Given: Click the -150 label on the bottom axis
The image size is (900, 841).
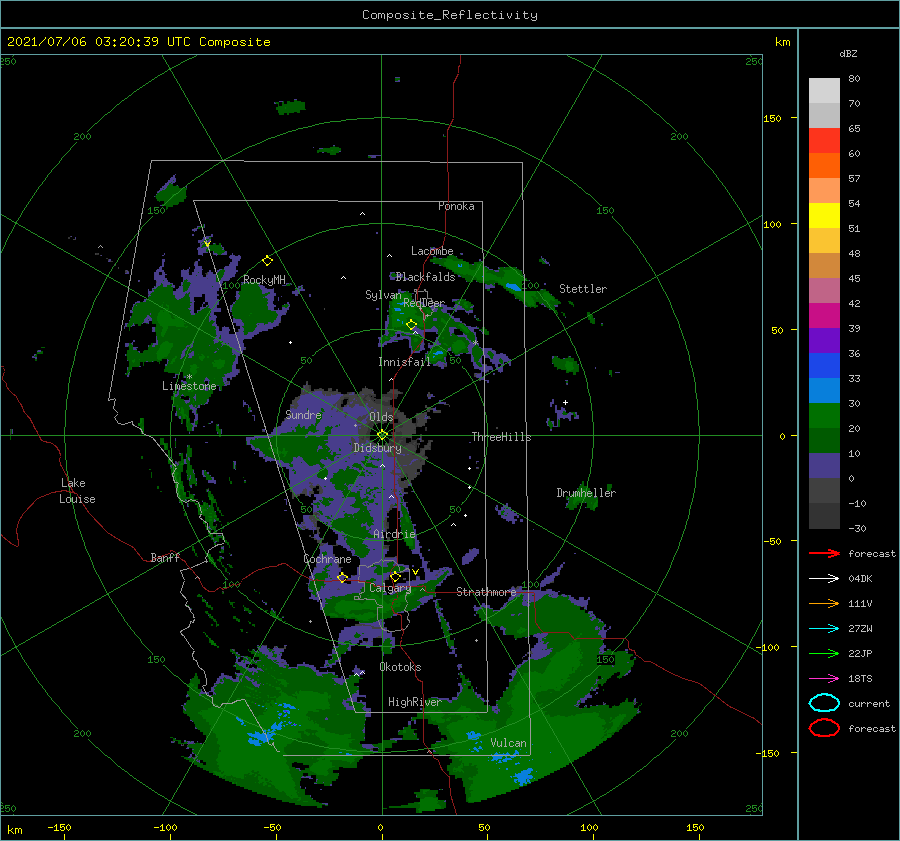Looking at the screenshot, I should point(59,827).
